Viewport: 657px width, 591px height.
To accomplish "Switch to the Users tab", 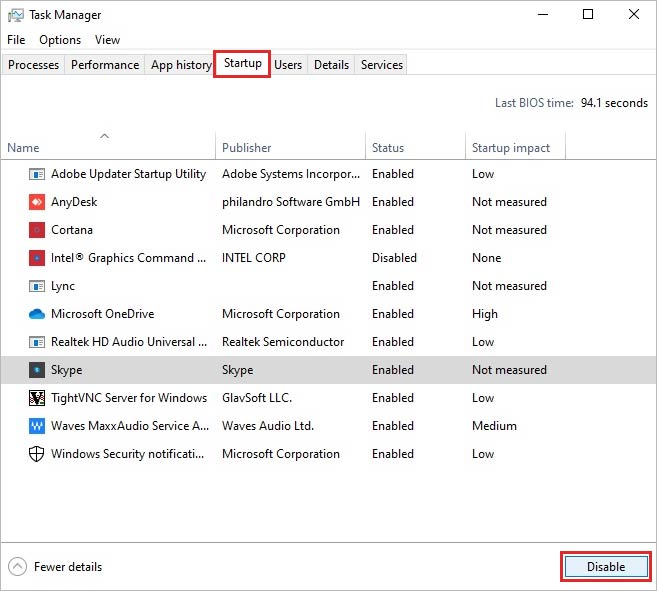I will point(288,65).
